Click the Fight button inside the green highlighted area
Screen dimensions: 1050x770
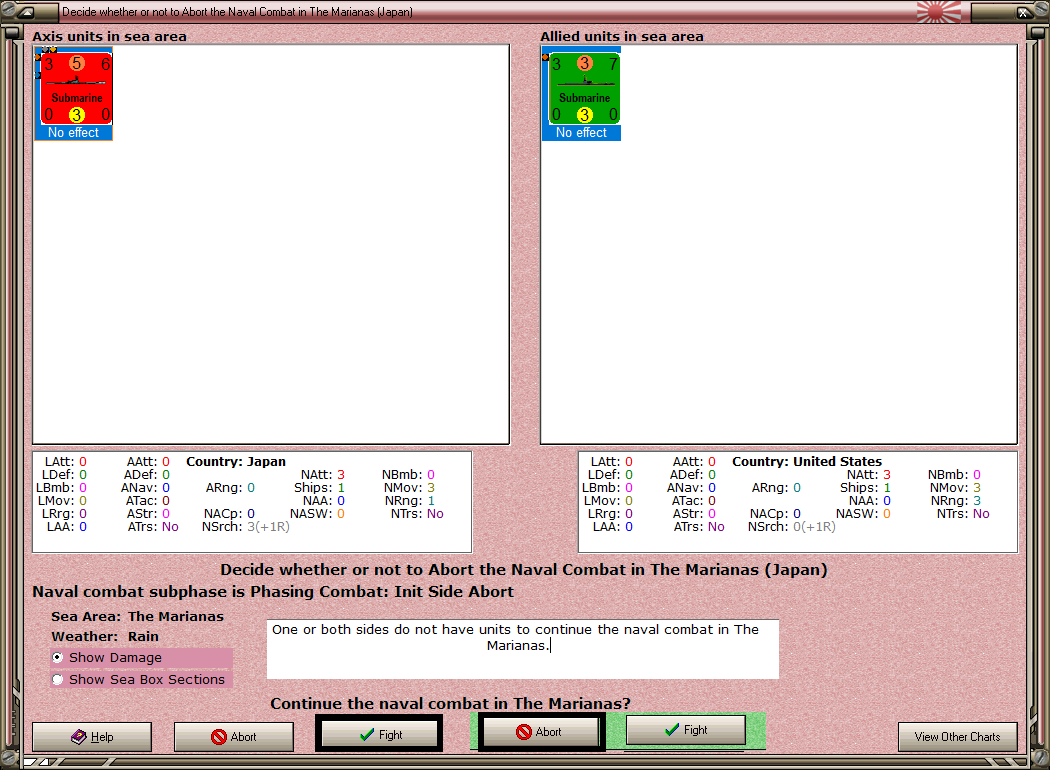686,730
